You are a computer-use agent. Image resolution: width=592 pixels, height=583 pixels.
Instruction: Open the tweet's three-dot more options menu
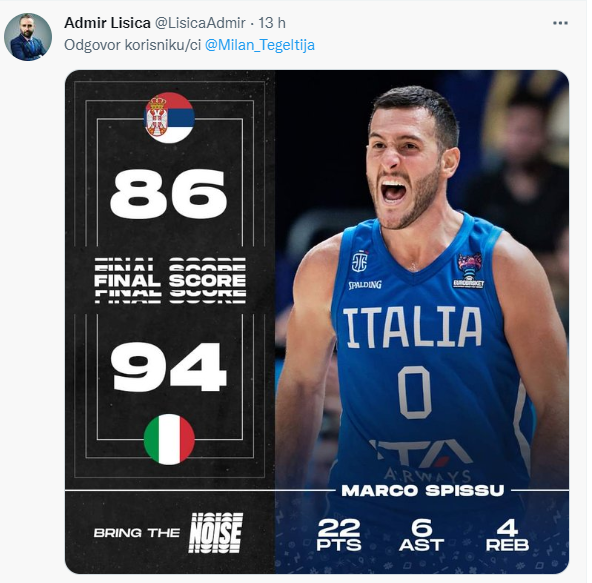coord(560,23)
